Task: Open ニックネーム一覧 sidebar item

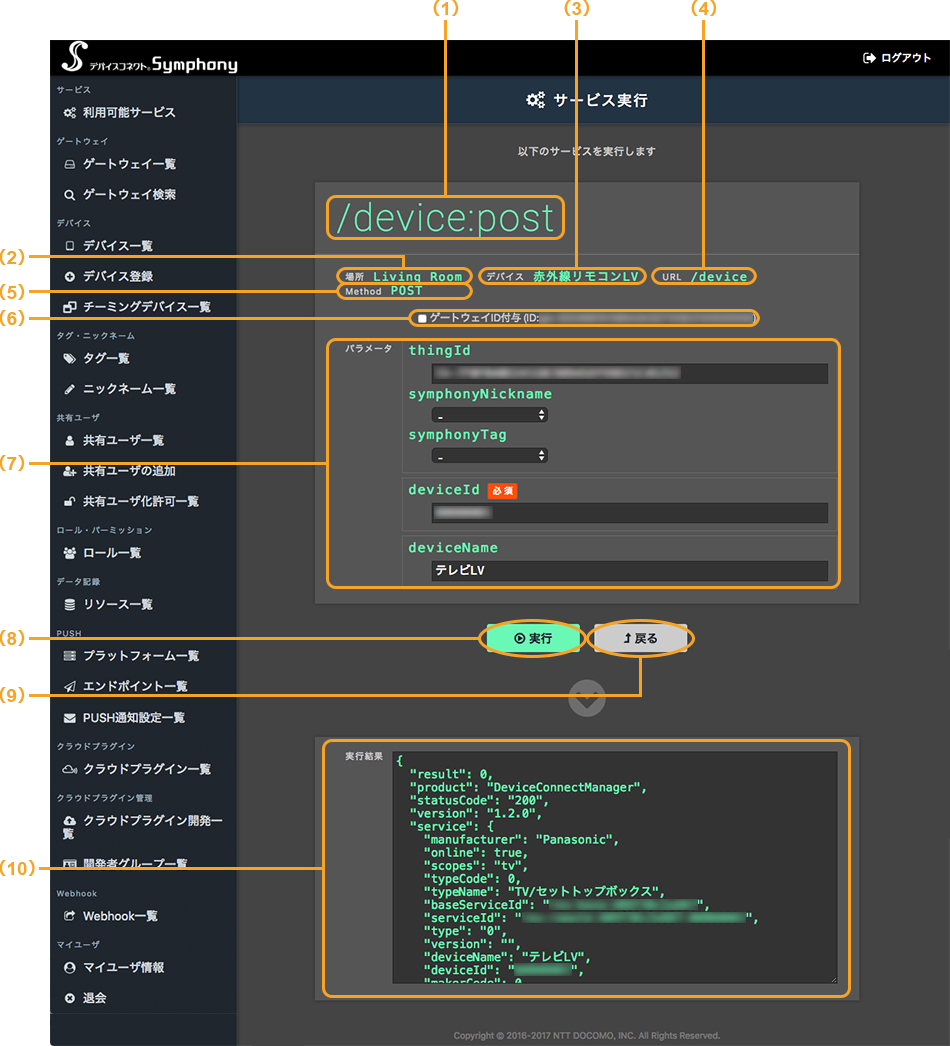Action: [x=129, y=389]
